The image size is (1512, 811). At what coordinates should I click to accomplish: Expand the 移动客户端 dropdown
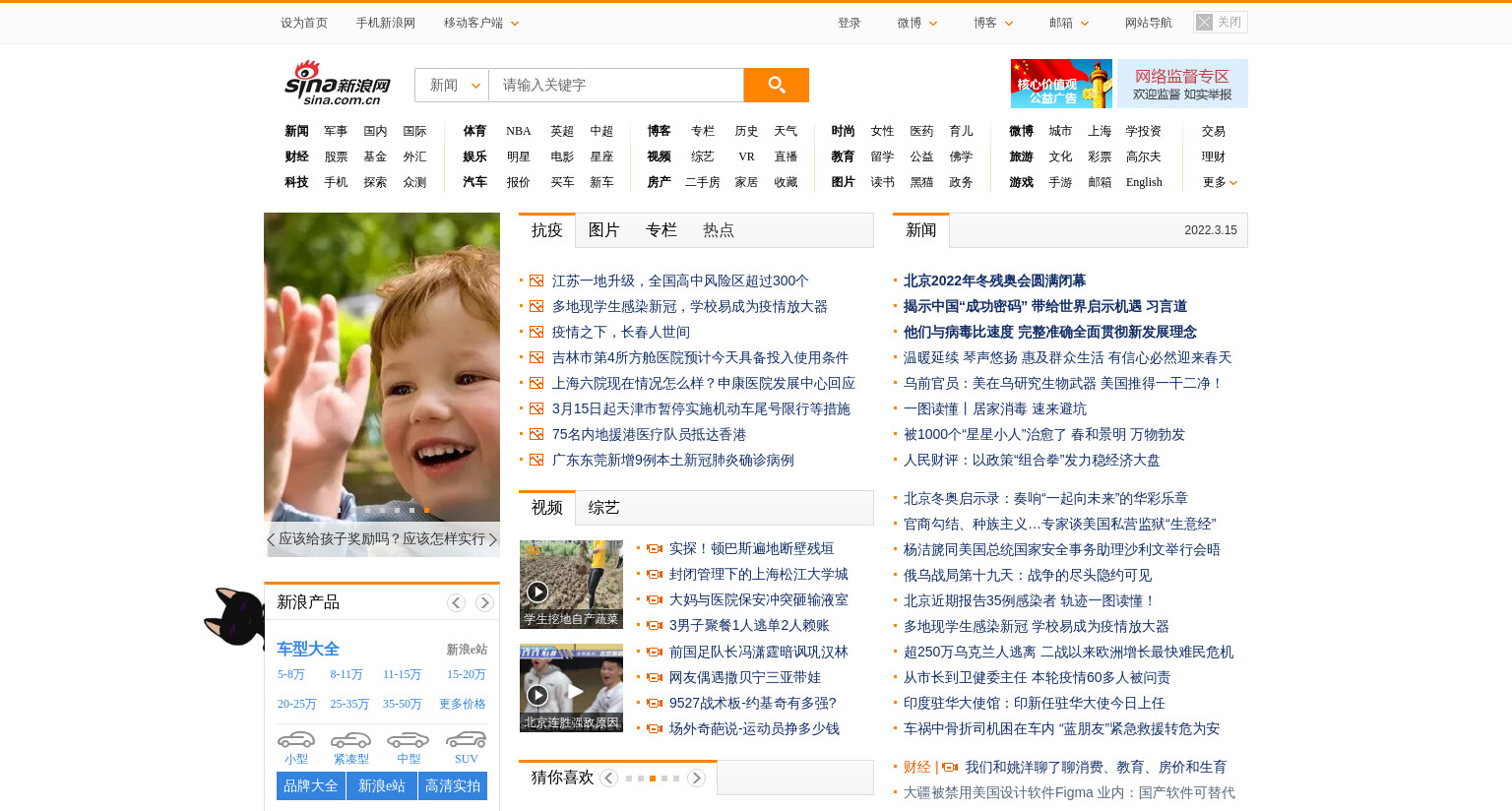coord(480,23)
